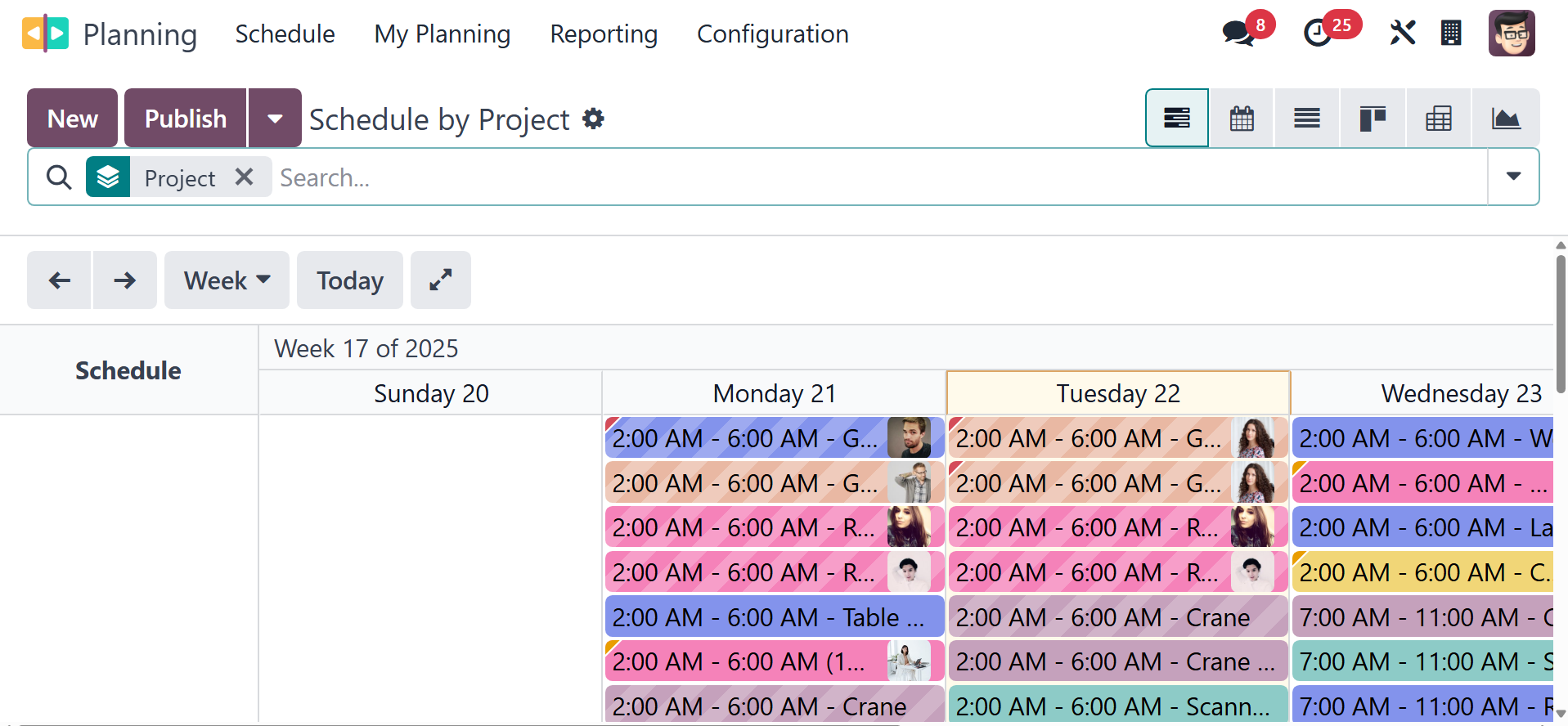Toggle the search options dropdown panel
1568x726 pixels.
pos(1513,177)
